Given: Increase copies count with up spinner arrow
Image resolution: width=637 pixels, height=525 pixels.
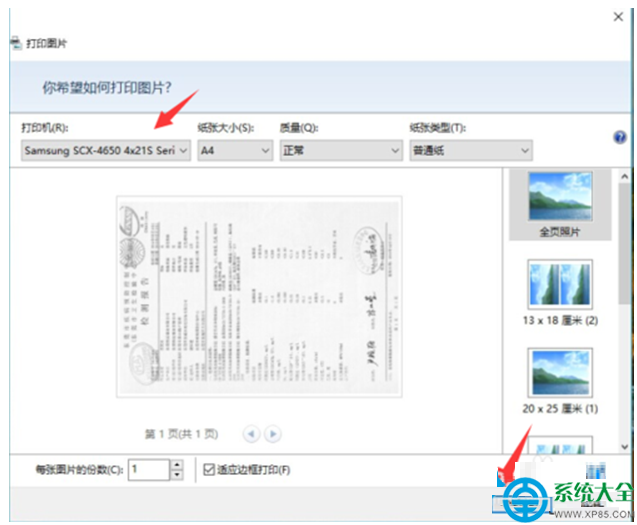Looking at the screenshot, I should [x=177, y=464].
